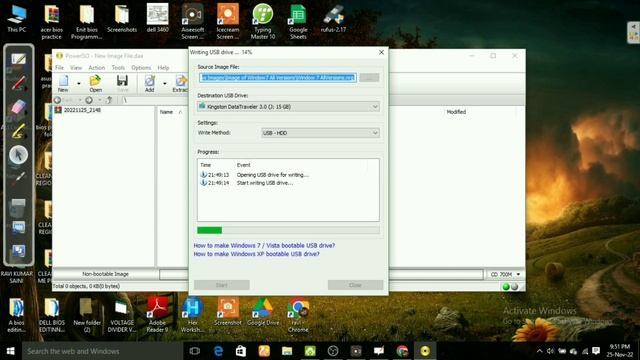Image resolution: width=640 pixels, height=360 pixels.
Task: Open the Windows 7 / Vista bootable USB link
Action: (264, 245)
